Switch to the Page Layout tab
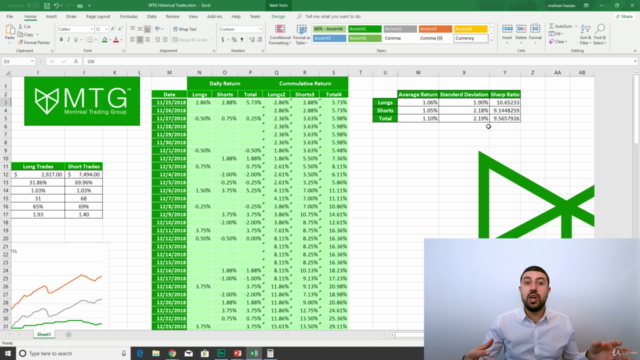 point(98,17)
